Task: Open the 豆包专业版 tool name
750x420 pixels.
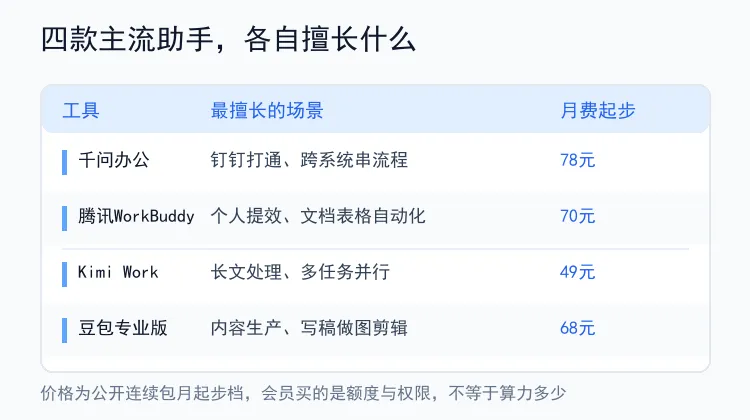Action: 123,328
